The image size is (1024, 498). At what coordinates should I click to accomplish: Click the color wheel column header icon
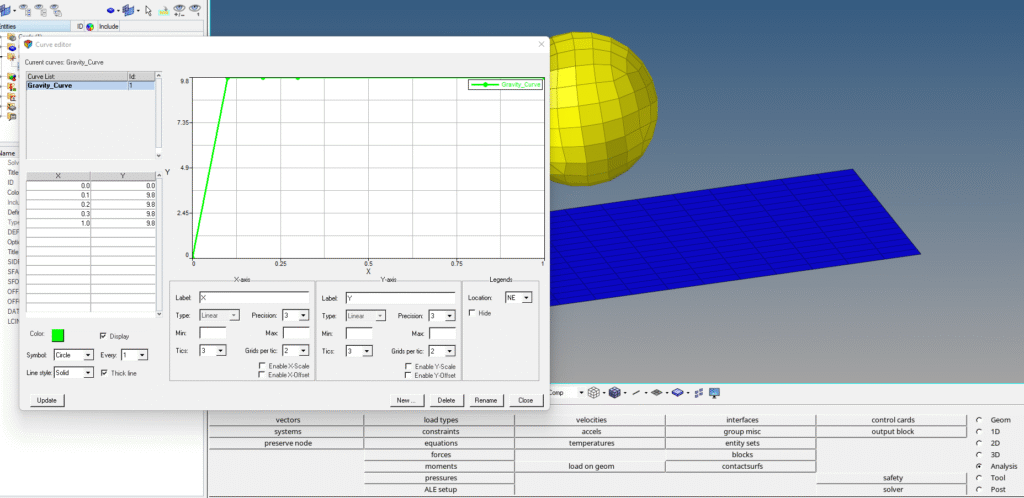coord(90,26)
